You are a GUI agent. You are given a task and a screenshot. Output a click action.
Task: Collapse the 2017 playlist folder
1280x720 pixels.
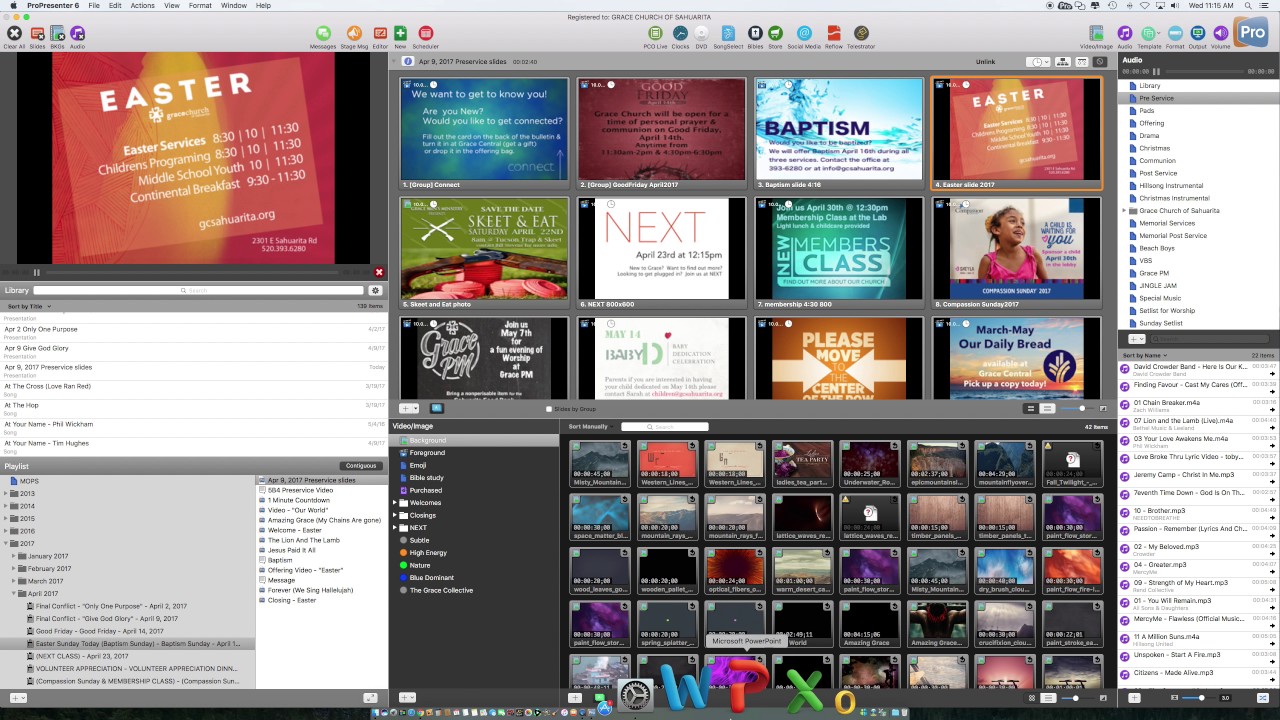coord(7,544)
